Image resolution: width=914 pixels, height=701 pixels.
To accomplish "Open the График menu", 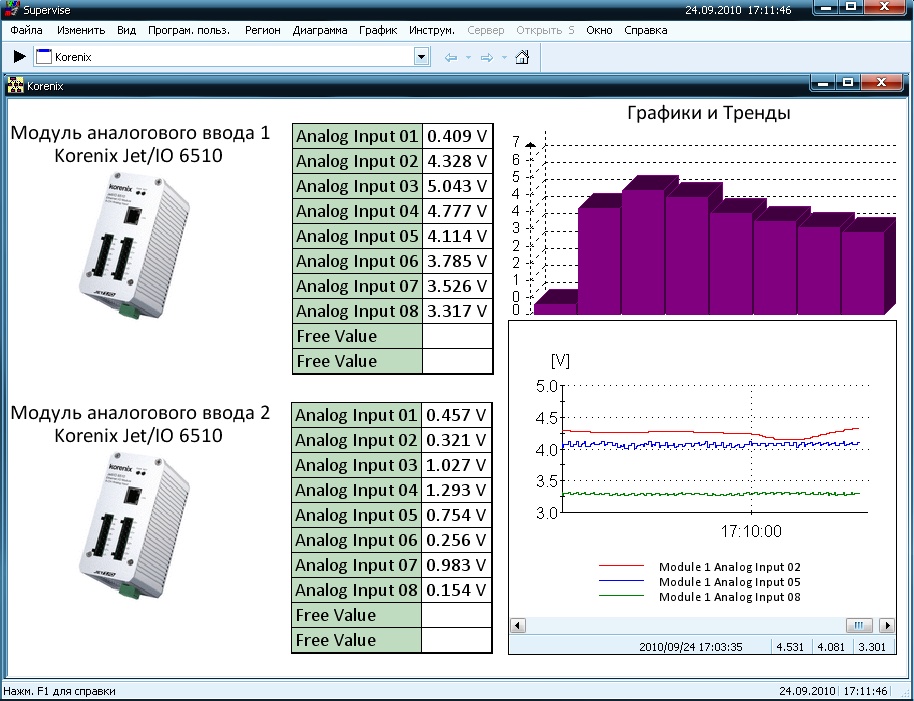I will [378, 30].
